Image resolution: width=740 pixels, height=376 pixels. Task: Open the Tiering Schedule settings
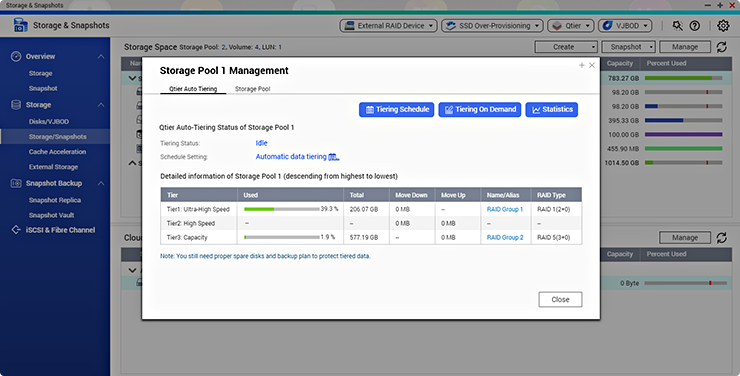click(396, 109)
